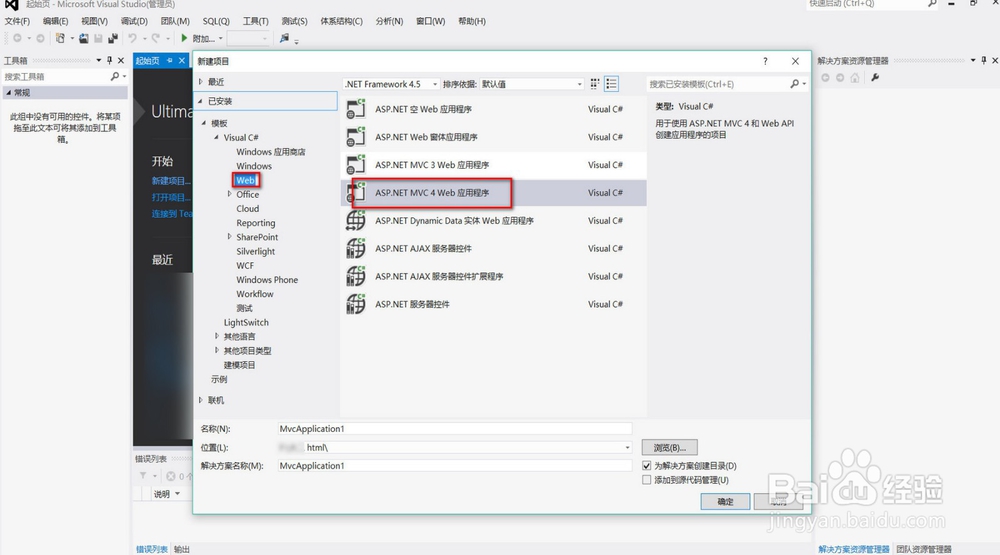Viewport: 1000px width, 555px height.
Task: Expand the 联机 node
Action: [201, 400]
